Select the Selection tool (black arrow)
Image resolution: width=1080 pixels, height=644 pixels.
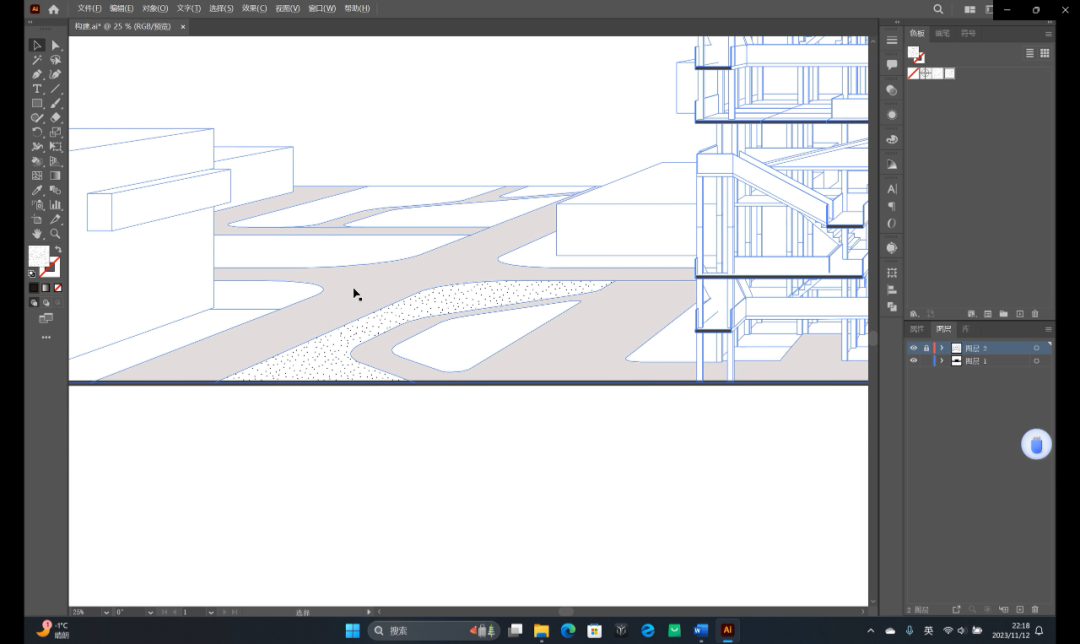pyautogui.click(x=37, y=45)
